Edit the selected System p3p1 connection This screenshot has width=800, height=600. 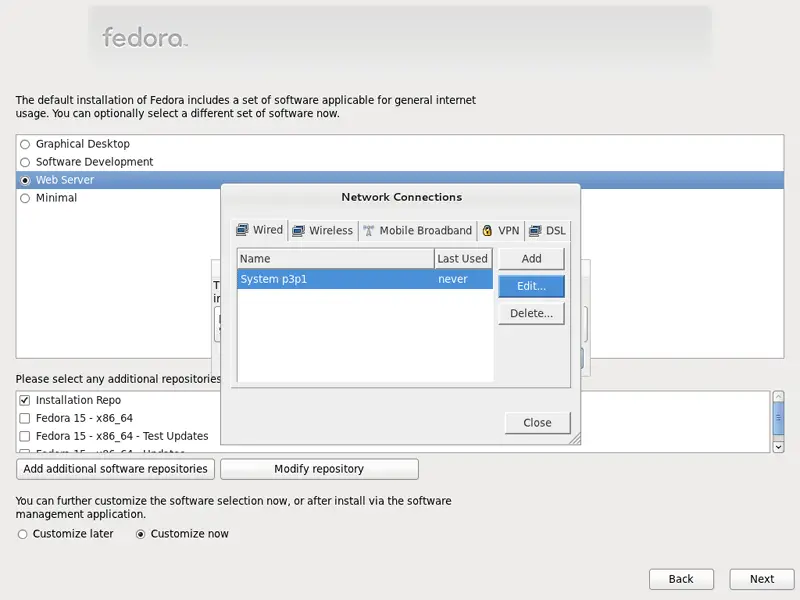point(532,286)
